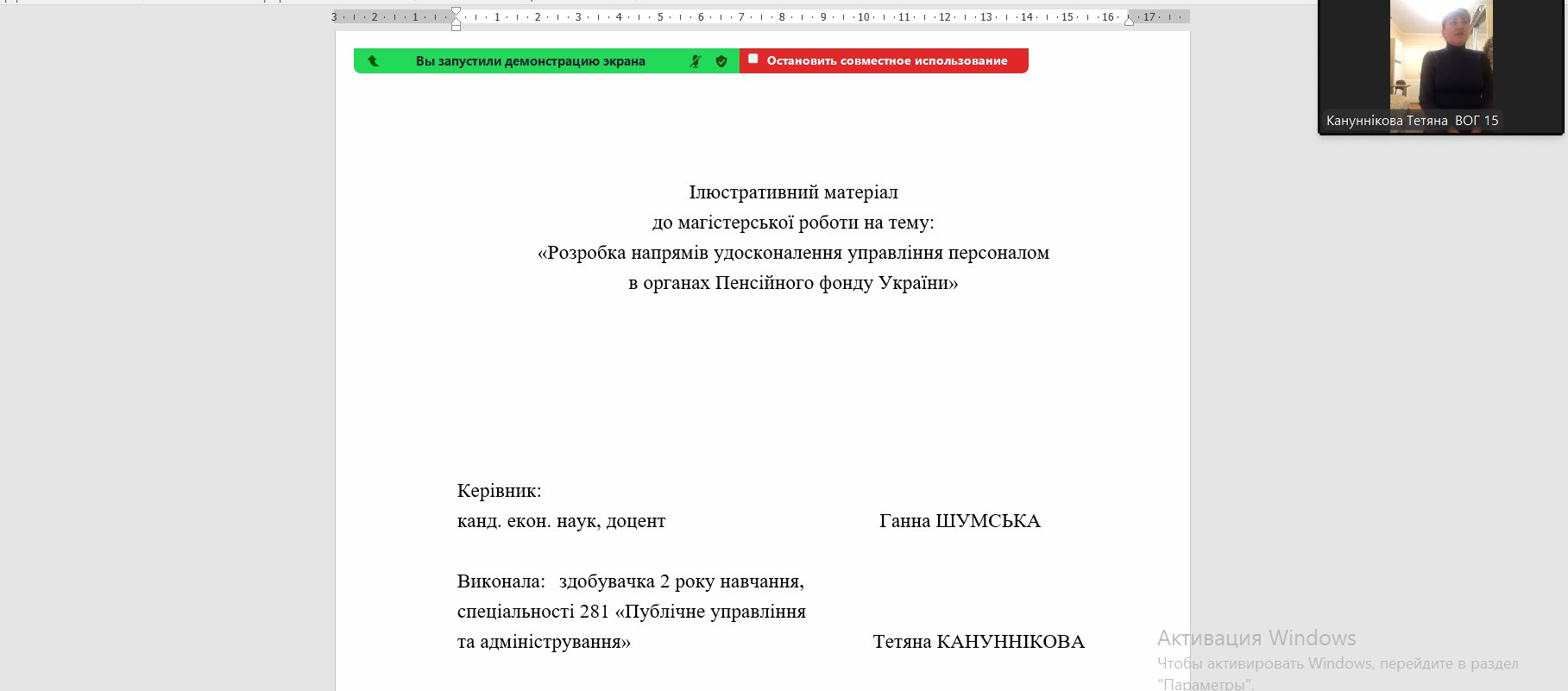Place cursor in 'Ілюстративний матеріал' heading

click(793, 192)
